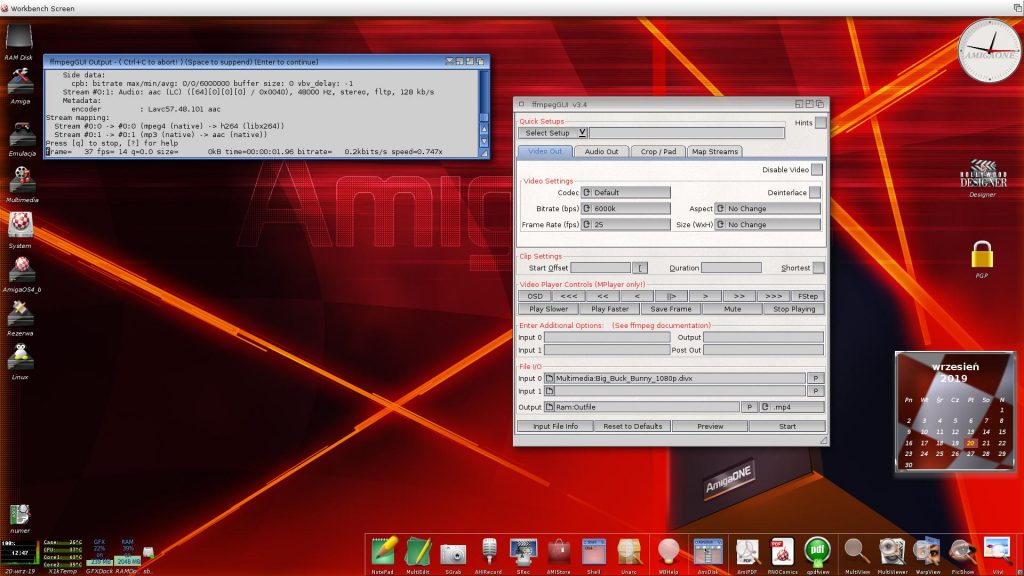Open System drive desktop icon
1024x576 pixels.
pos(20,226)
